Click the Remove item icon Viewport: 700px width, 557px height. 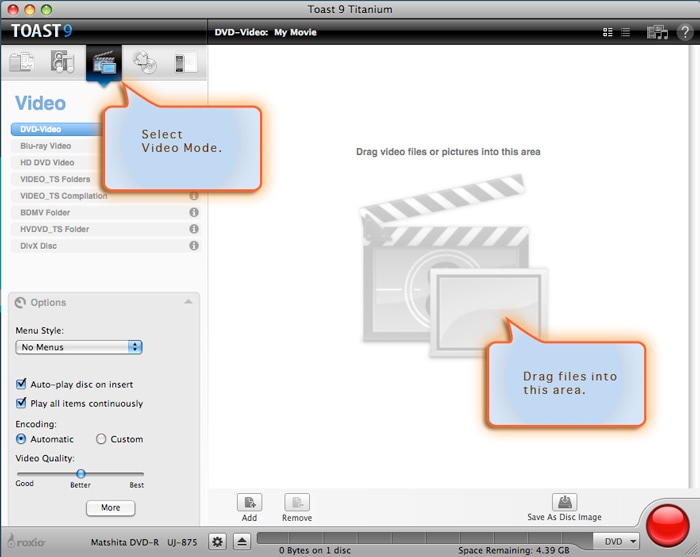297,503
